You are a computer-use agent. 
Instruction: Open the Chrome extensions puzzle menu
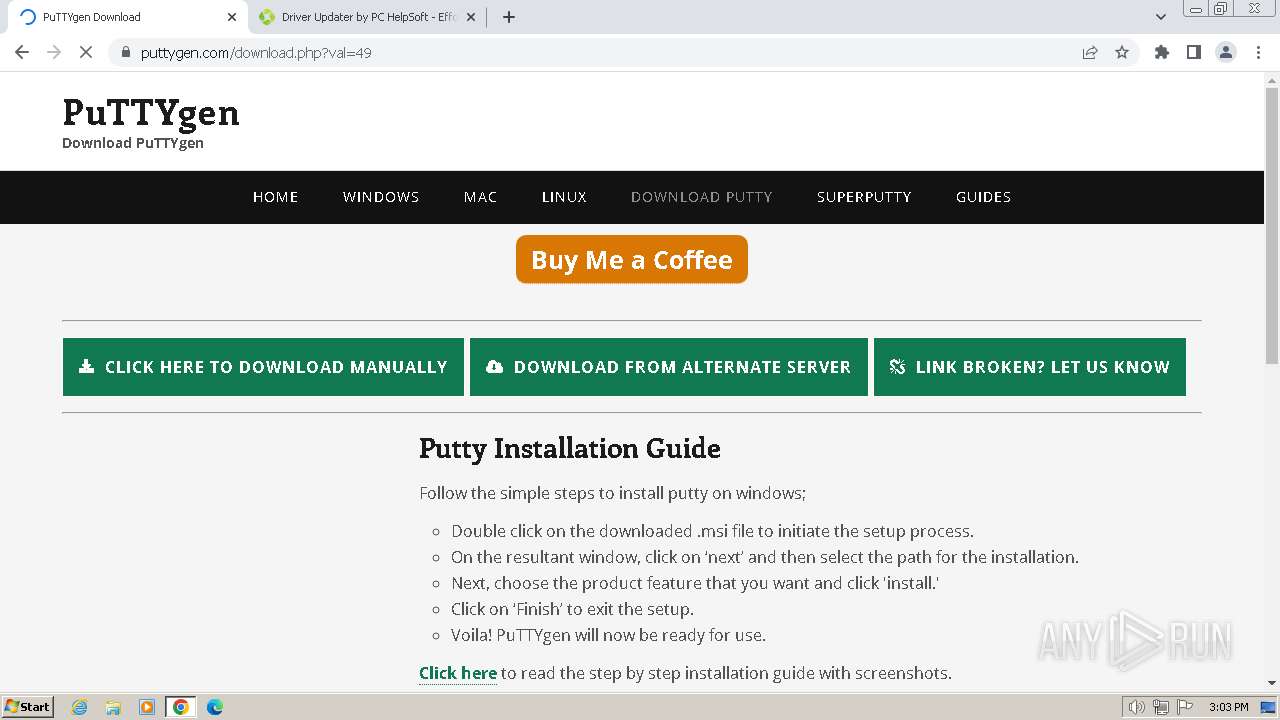click(1162, 52)
